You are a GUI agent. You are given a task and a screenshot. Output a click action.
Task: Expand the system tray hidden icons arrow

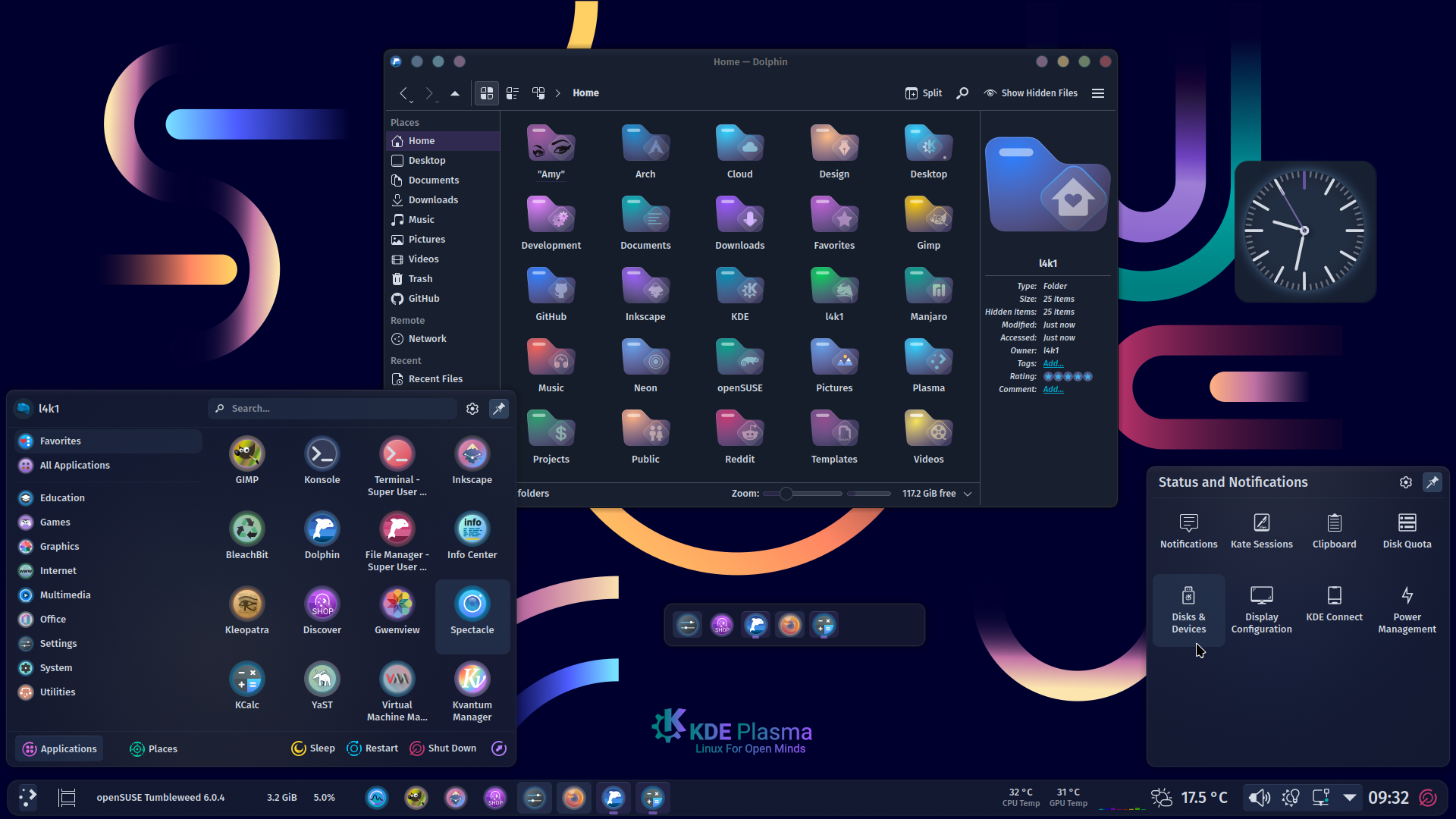(1349, 798)
